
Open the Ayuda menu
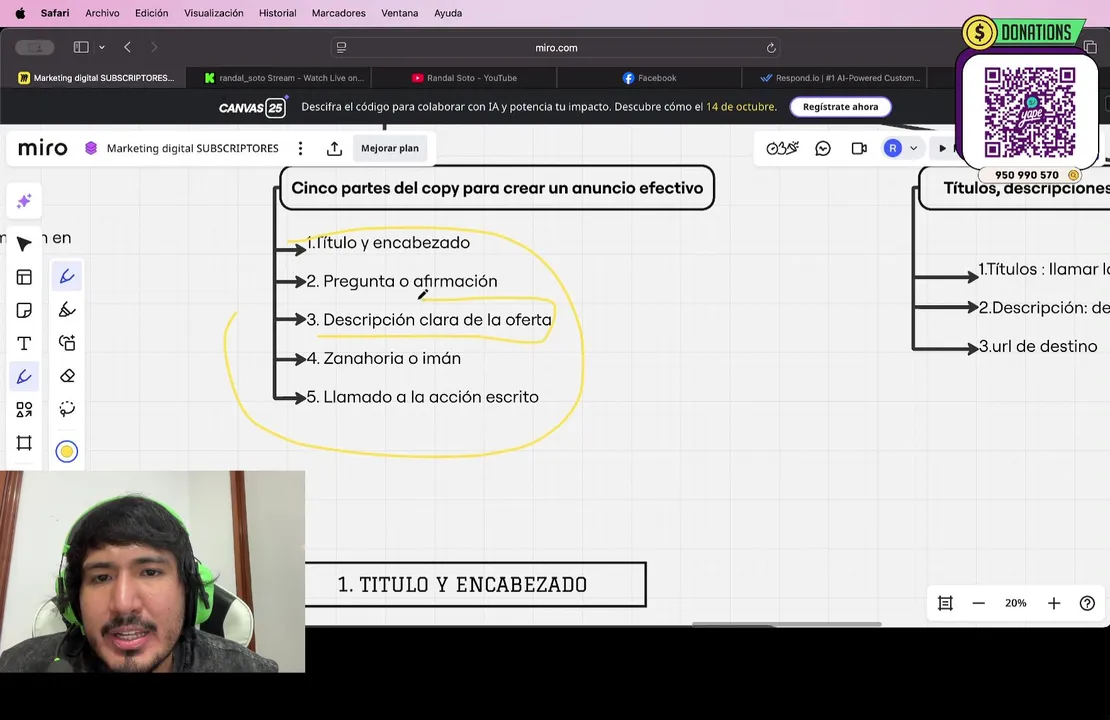point(447,13)
